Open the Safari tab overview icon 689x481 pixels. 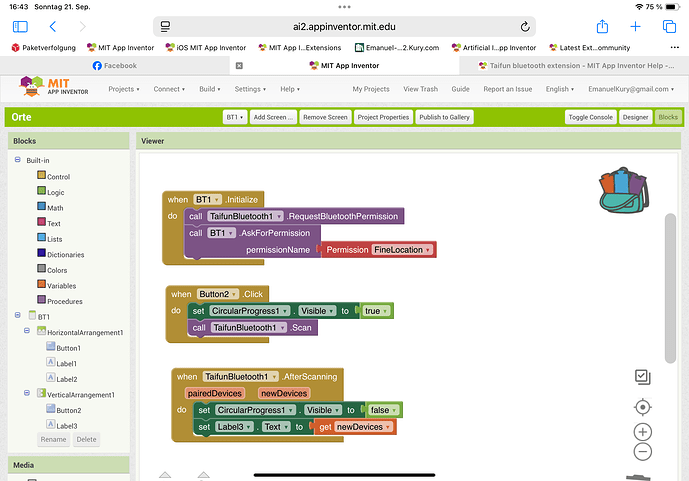point(669,26)
